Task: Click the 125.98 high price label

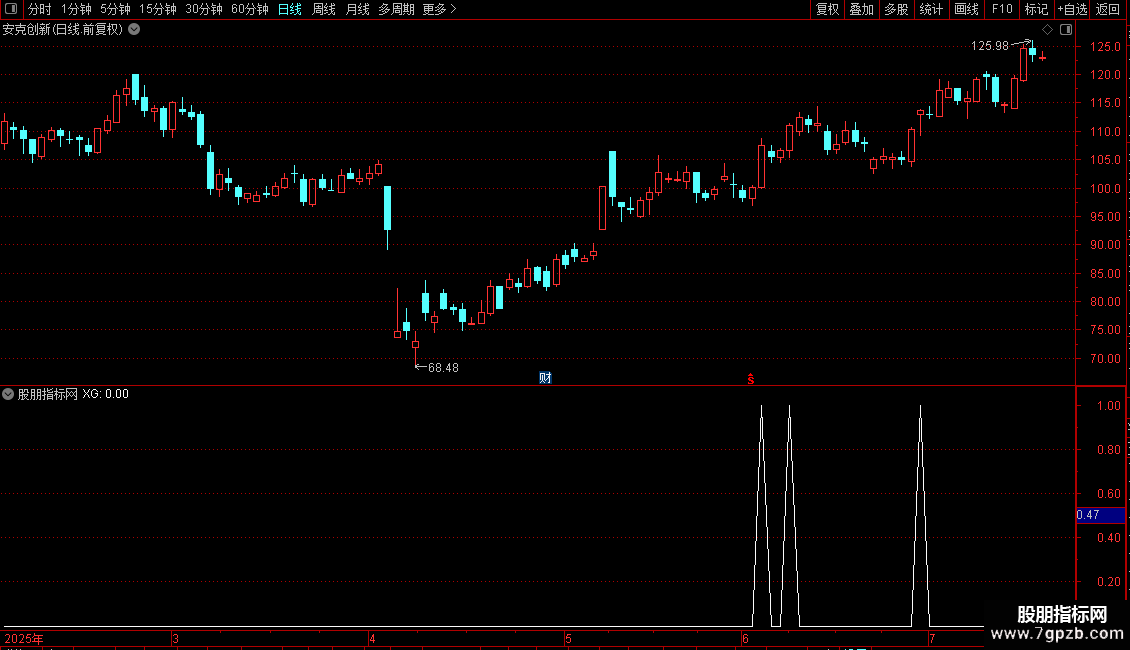Action: [989, 46]
